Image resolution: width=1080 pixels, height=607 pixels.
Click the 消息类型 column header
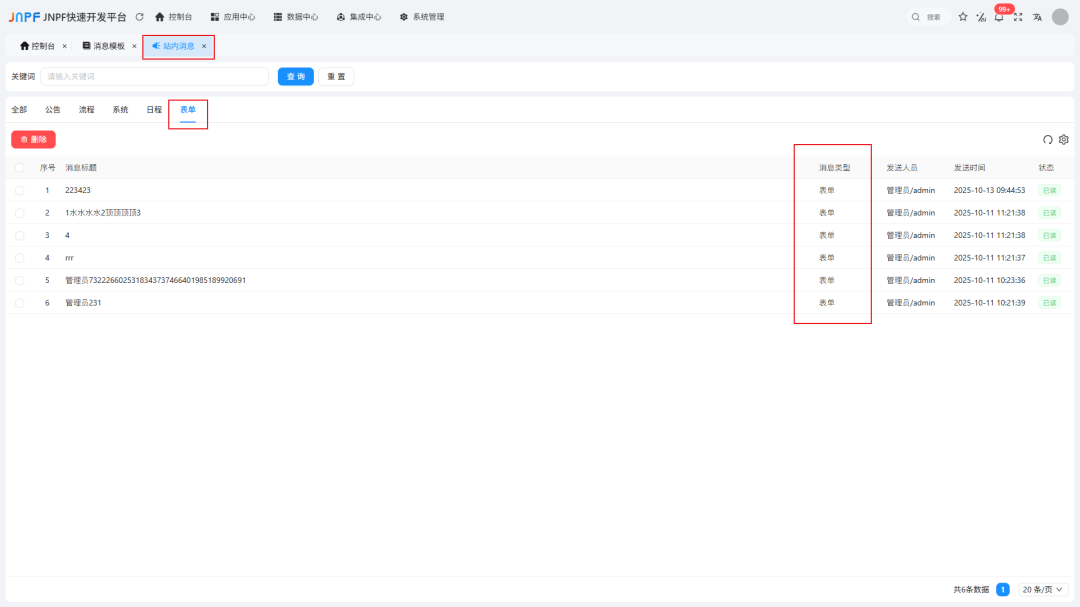point(834,167)
